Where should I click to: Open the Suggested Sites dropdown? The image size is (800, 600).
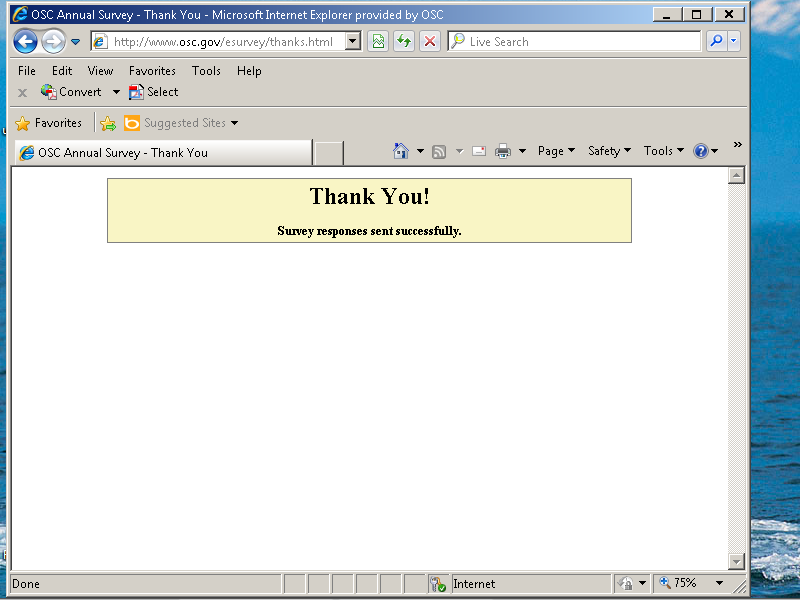tap(181, 123)
